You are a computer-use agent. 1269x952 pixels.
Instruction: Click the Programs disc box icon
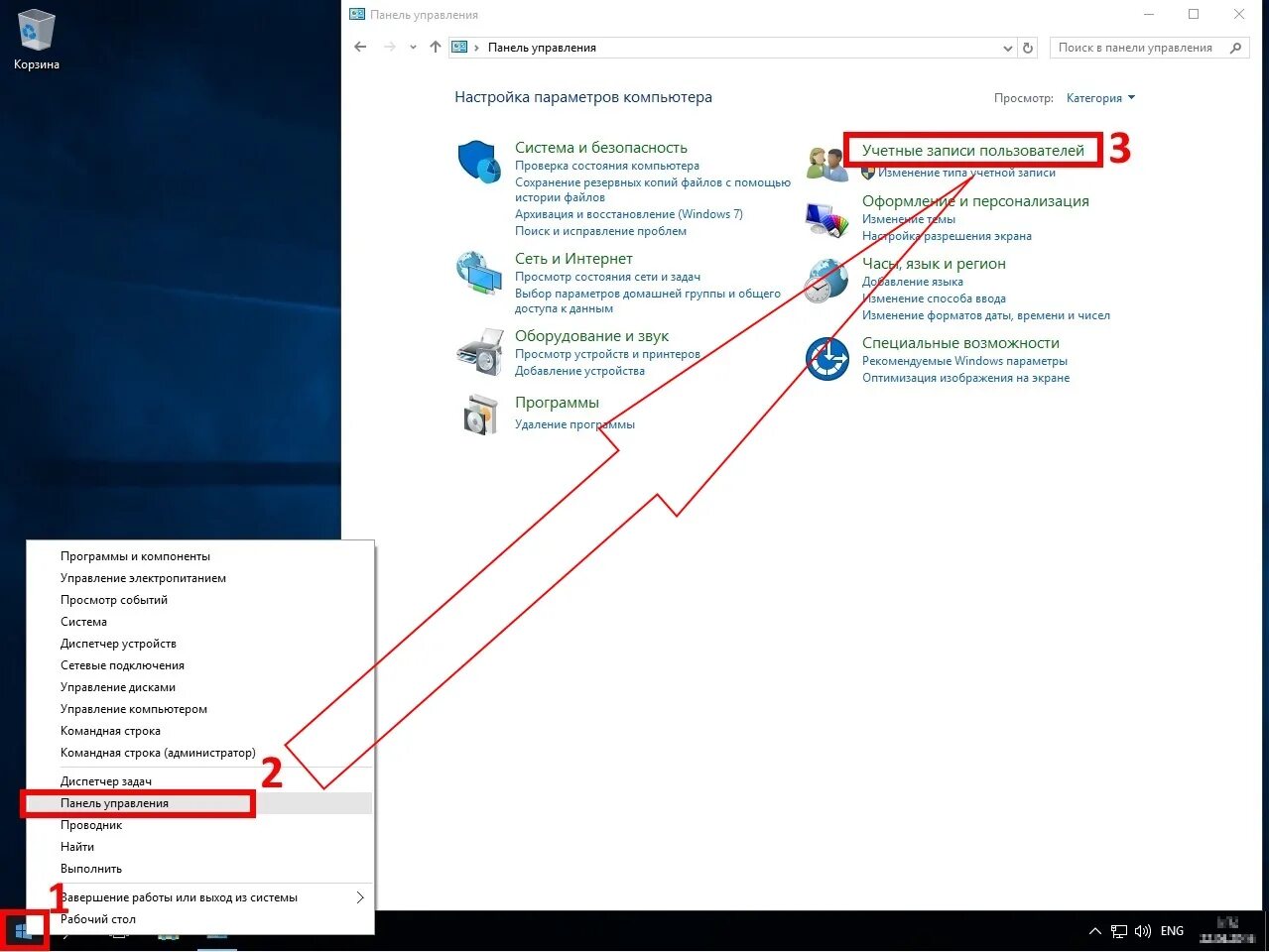480,415
